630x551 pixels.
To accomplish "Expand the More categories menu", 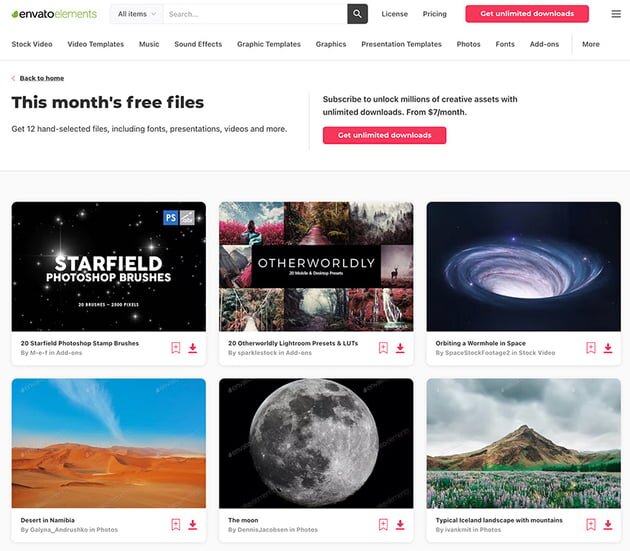I will point(591,44).
